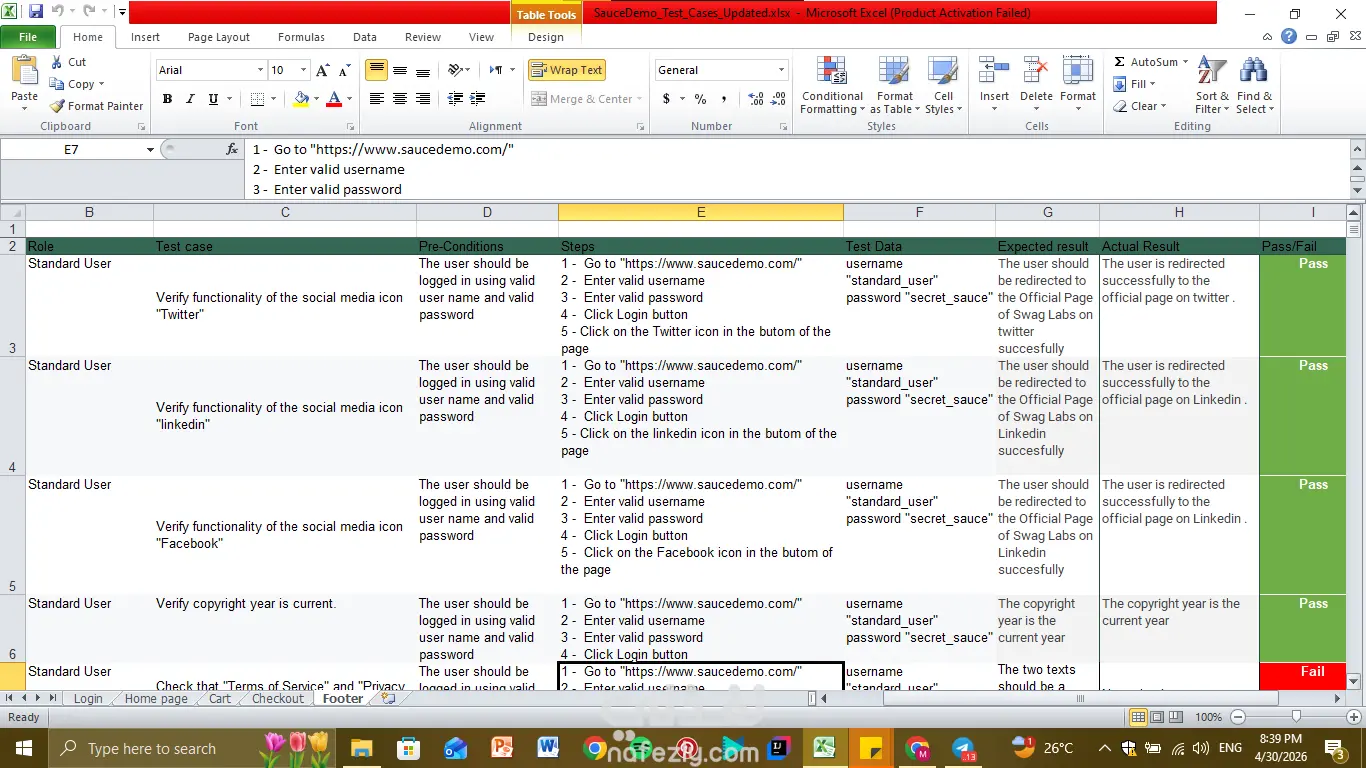This screenshot has width=1366, height=768.
Task: Decrease the cell indent
Action: click(455, 99)
